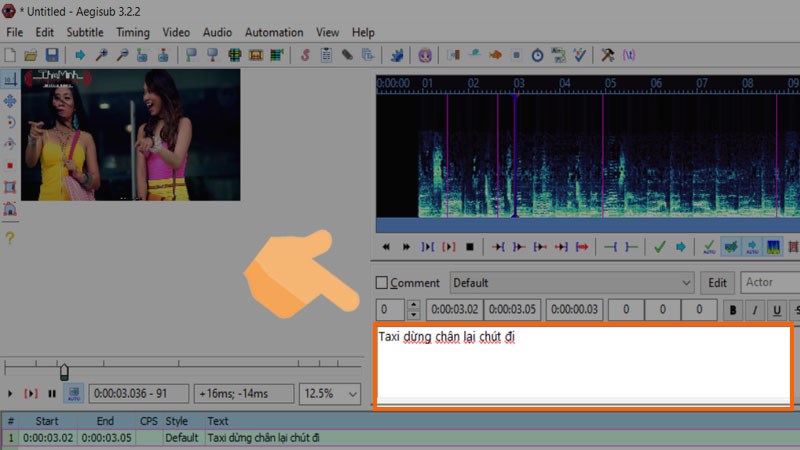The image size is (800, 450).
Task: Open Shift Times tool icon
Action: tap(453, 55)
